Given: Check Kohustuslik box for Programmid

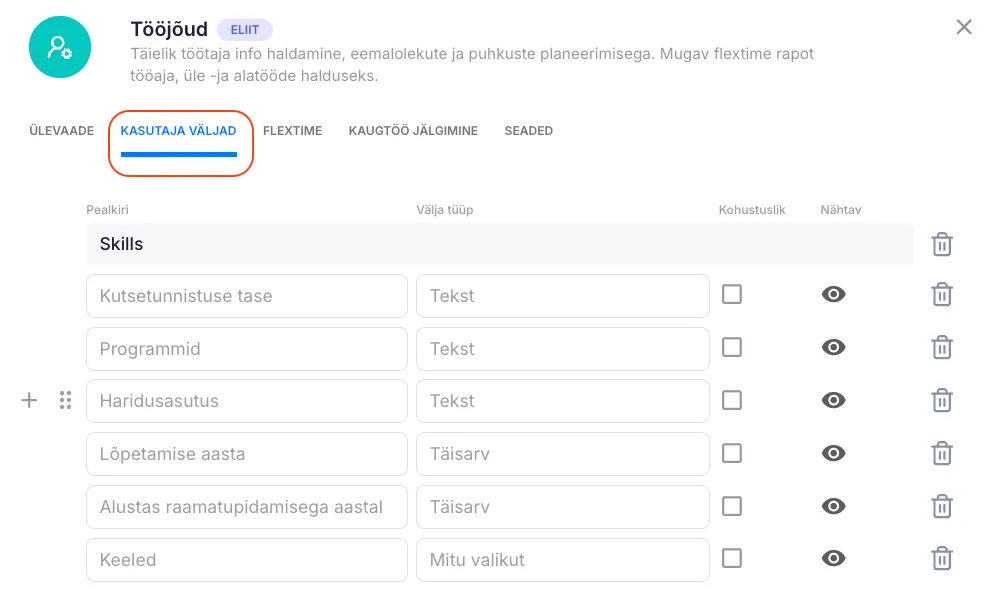Looking at the screenshot, I should (x=732, y=347).
